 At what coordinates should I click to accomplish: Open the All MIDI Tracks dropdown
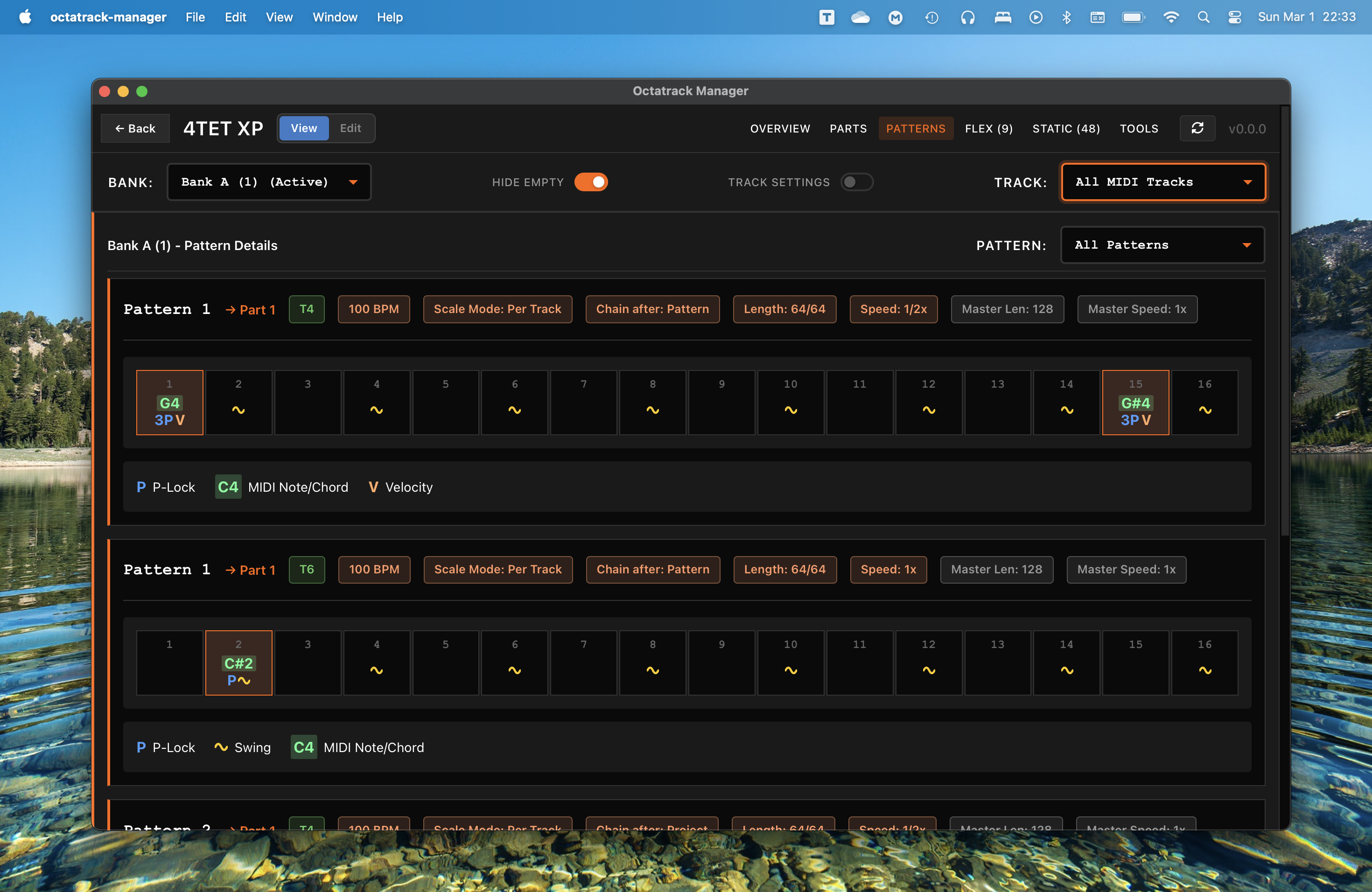[x=1163, y=181]
